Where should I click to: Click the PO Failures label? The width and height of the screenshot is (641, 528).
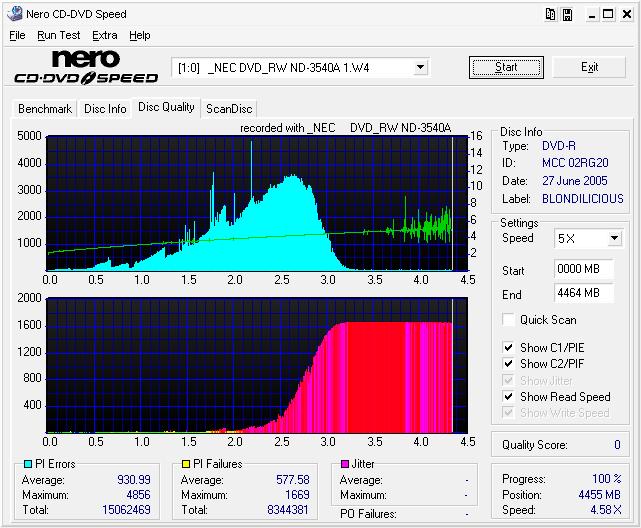pos(368,514)
